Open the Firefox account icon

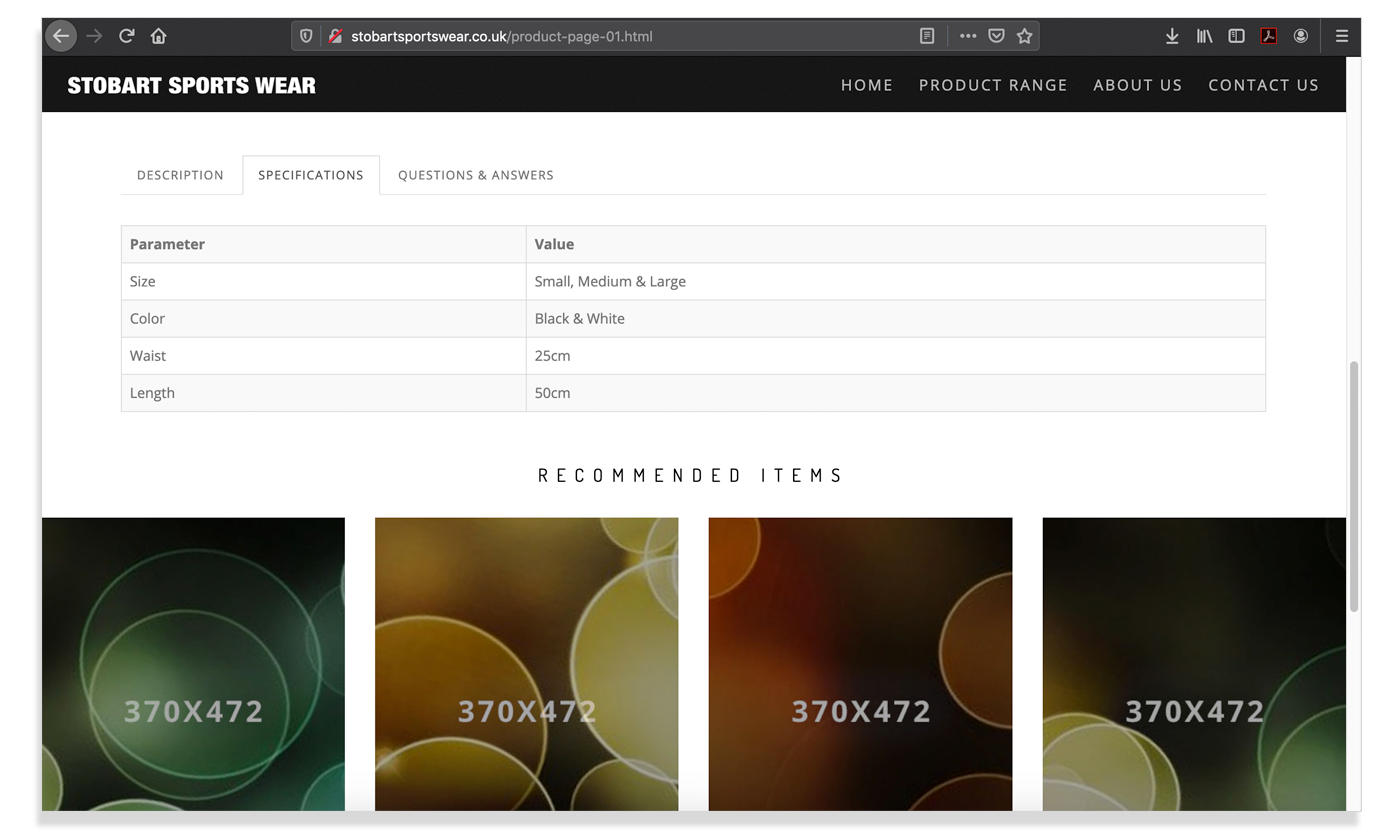click(1300, 36)
